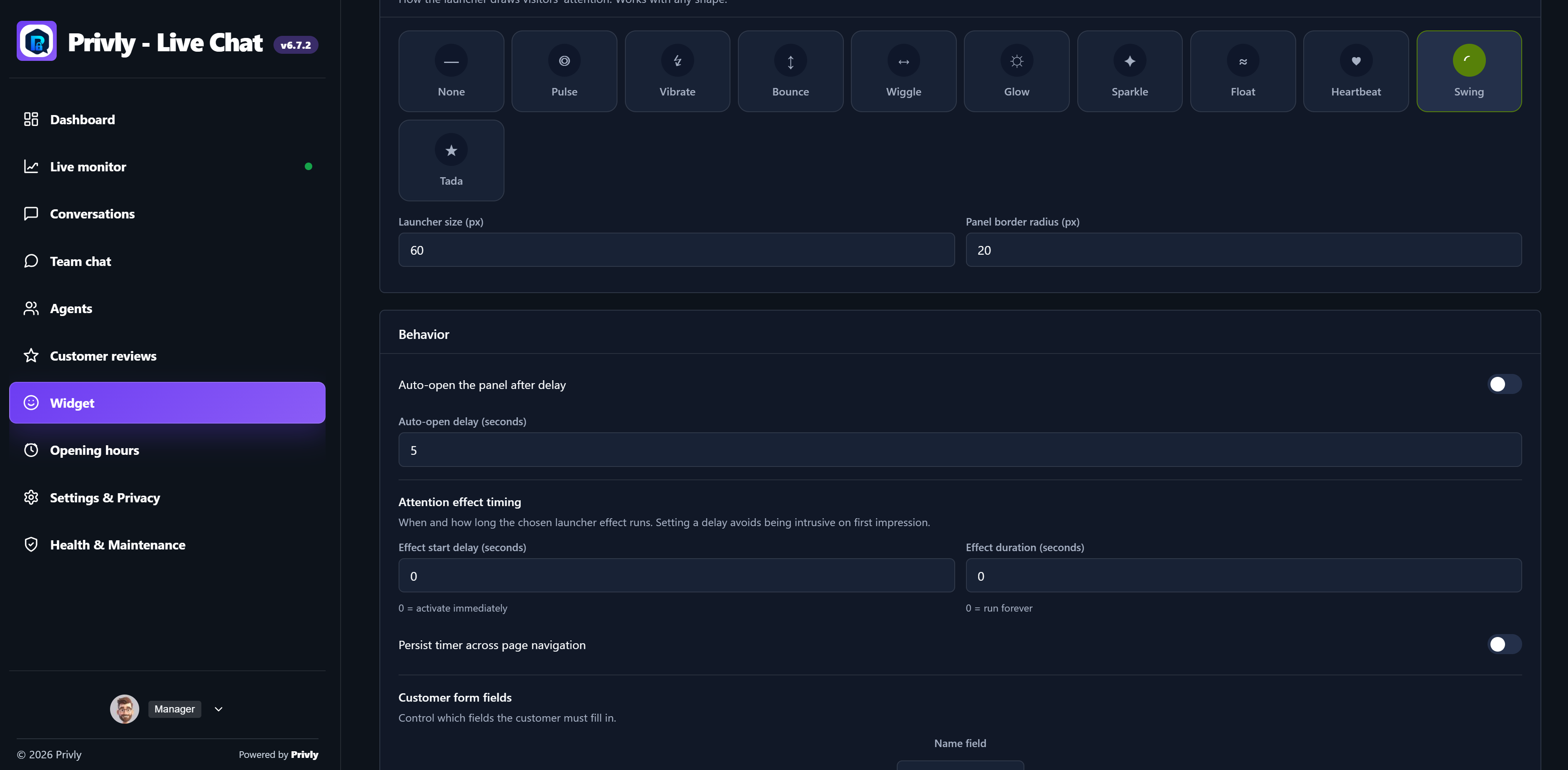Focus the Panel border radius input
Viewport: 1568px width, 770px height.
(1244, 250)
